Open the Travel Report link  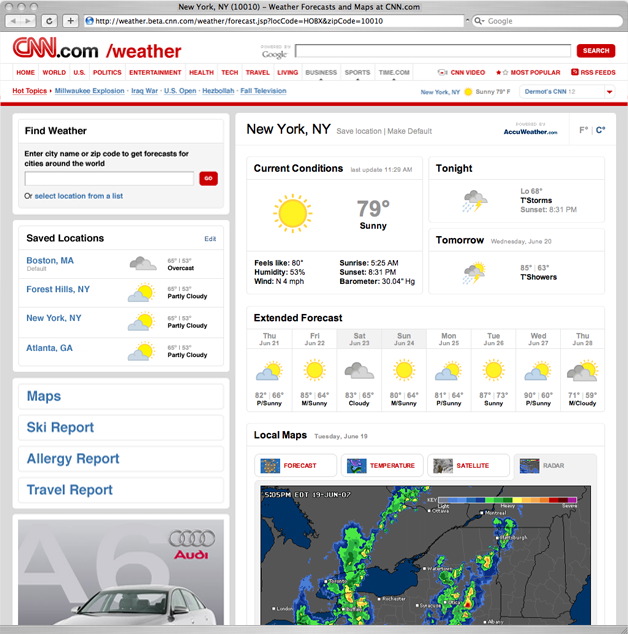click(70, 490)
